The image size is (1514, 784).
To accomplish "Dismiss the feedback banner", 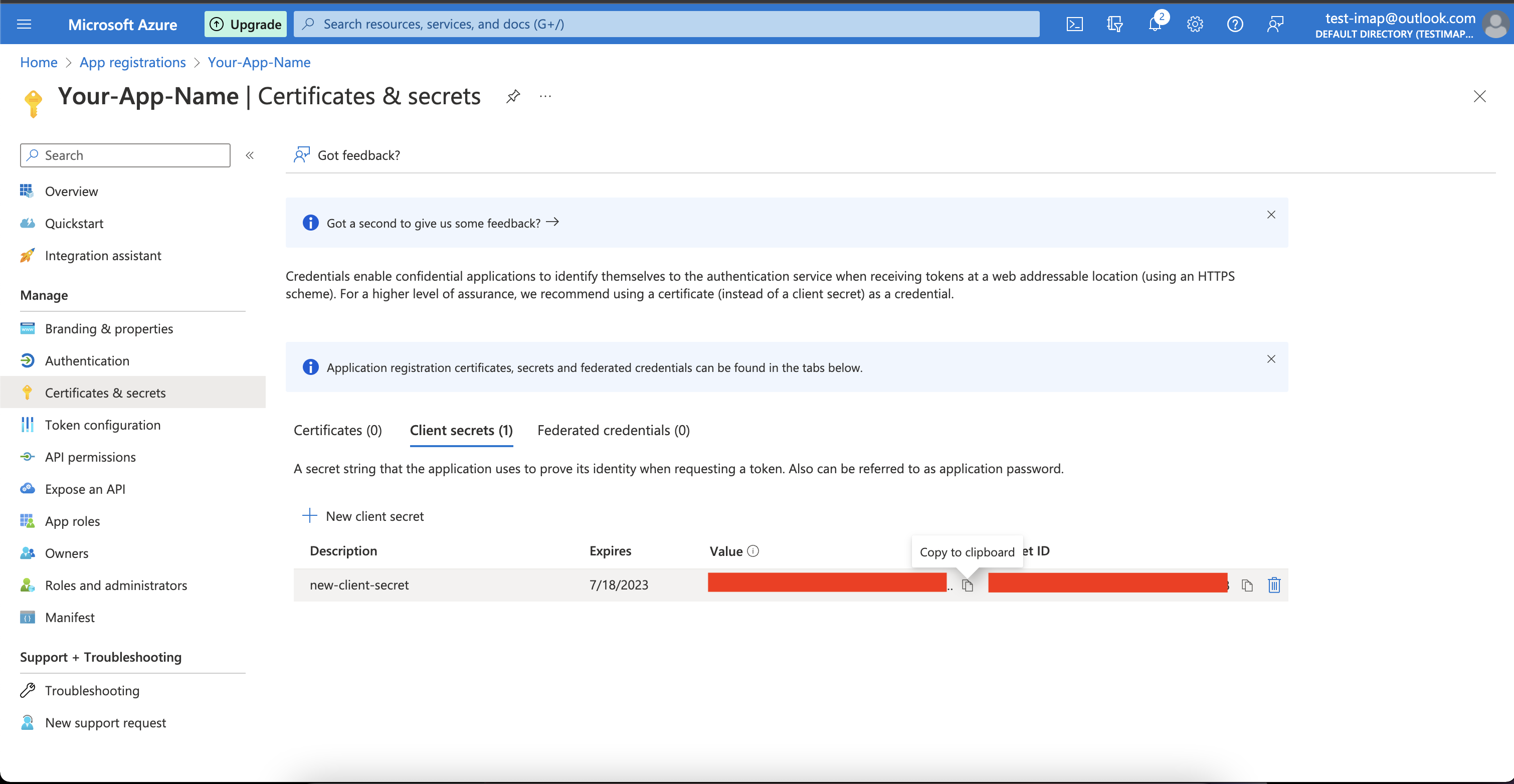I will pos(1271,214).
